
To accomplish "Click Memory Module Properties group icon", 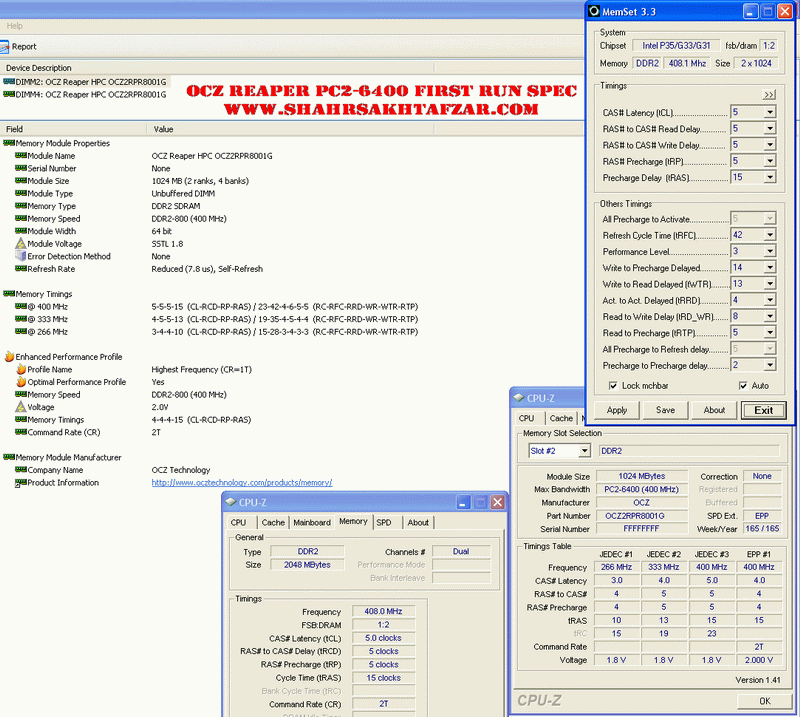I will pyautogui.click(x=9, y=143).
